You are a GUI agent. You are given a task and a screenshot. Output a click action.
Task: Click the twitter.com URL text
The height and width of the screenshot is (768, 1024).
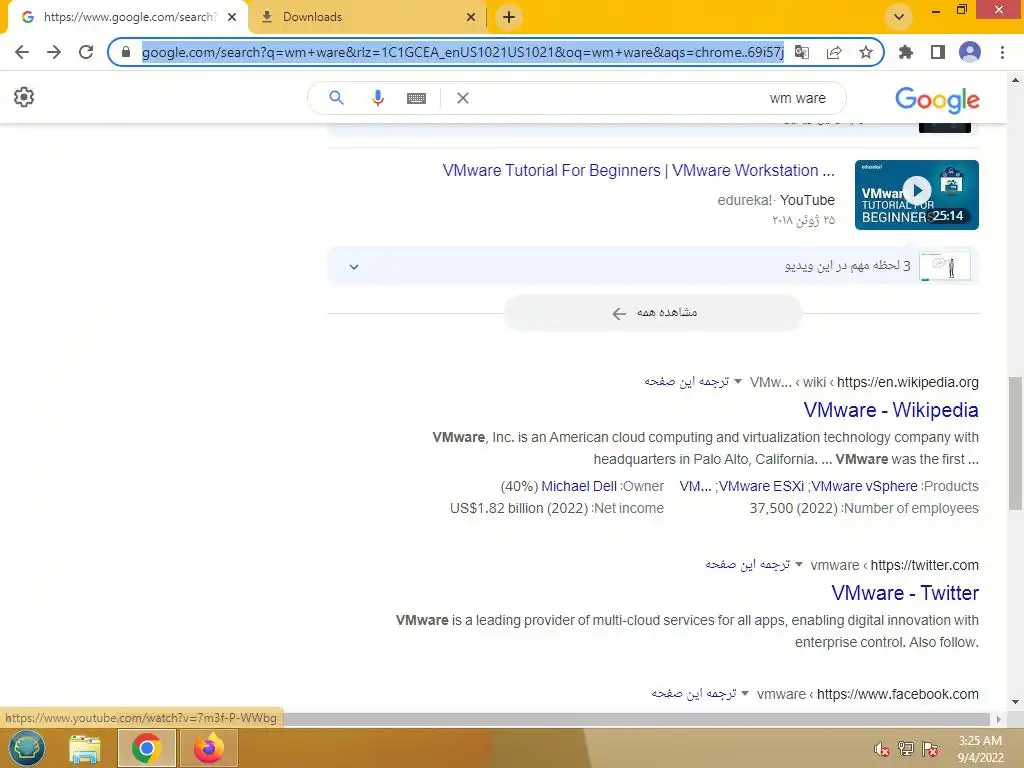(x=925, y=565)
